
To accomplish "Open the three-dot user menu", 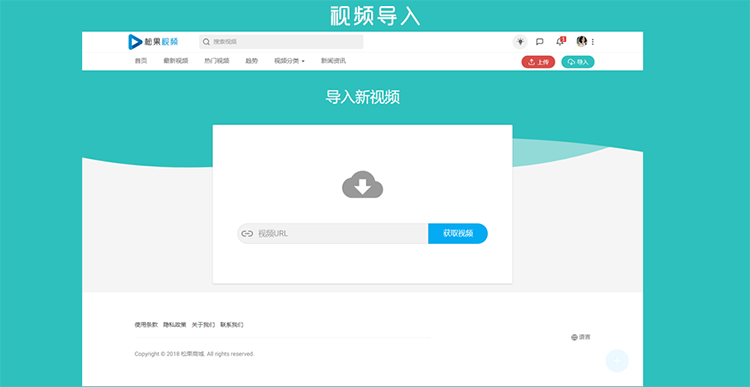I will tap(593, 42).
